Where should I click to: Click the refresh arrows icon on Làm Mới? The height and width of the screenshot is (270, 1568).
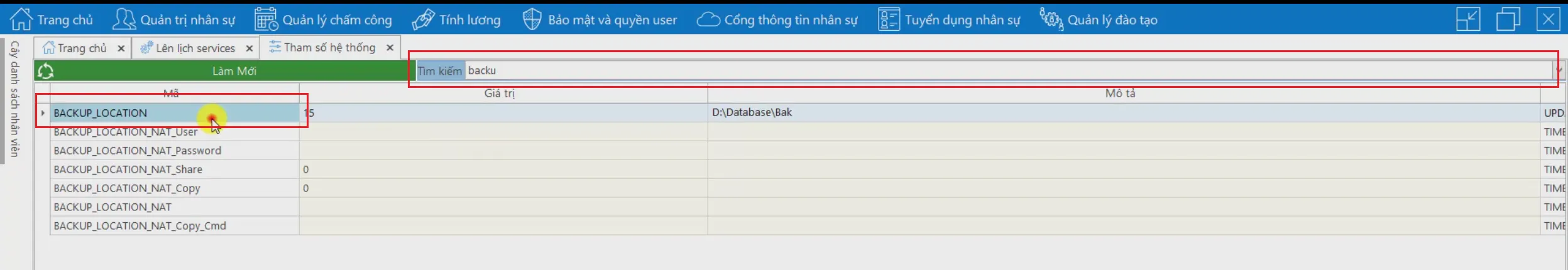click(x=45, y=71)
